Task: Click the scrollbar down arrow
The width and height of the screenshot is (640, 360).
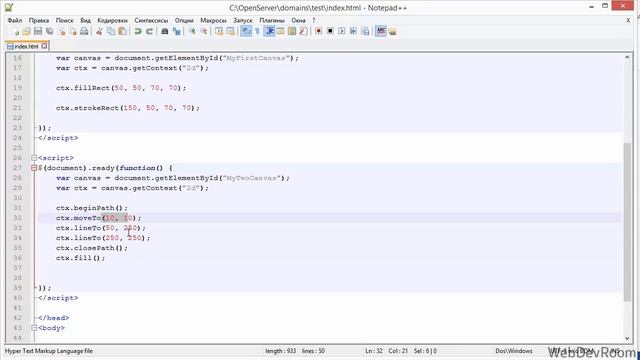Action: (x=627, y=338)
